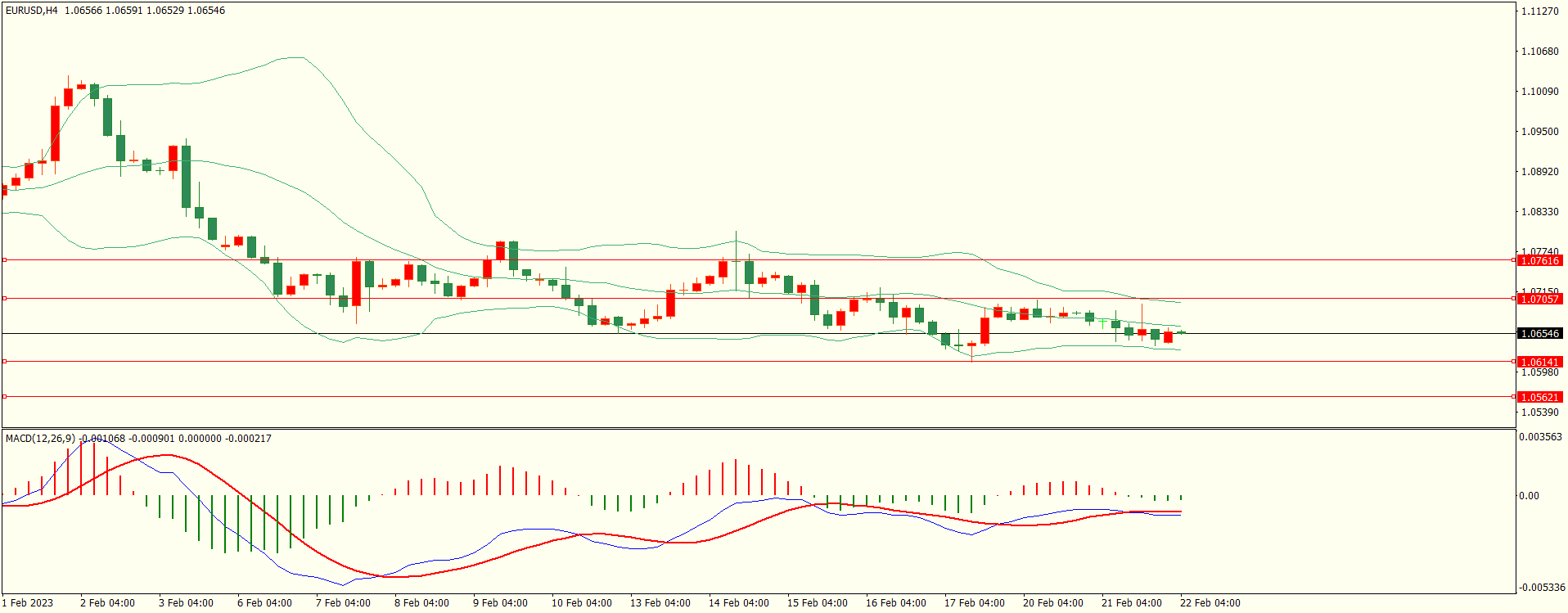Click the 1.06141 price level label
The height and width of the screenshot is (613, 1568).
tap(1539, 362)
